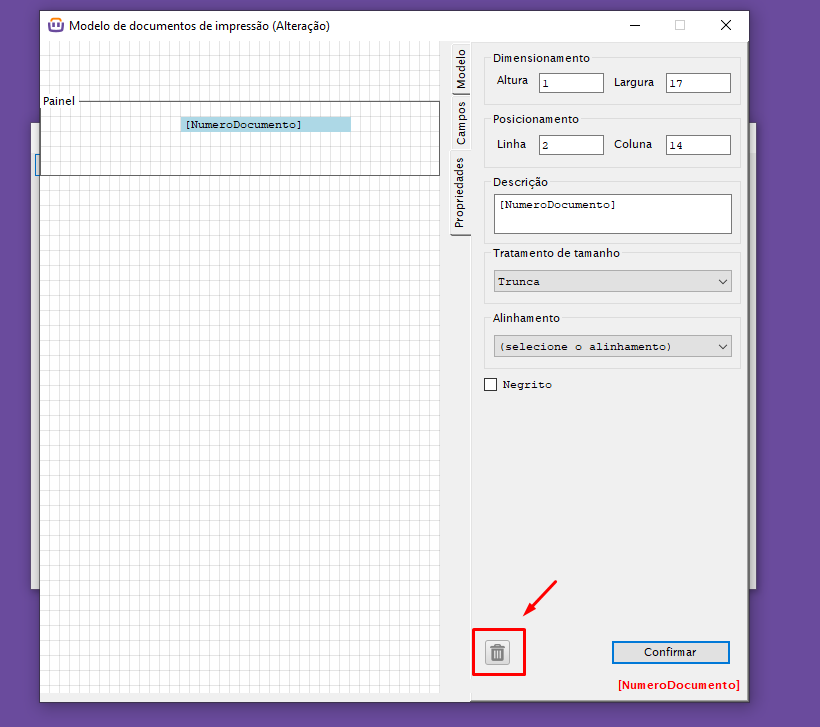Close the Modelo de documentos window
The height and width of the screenshot is (727, 820).
[x=726, y=25]
